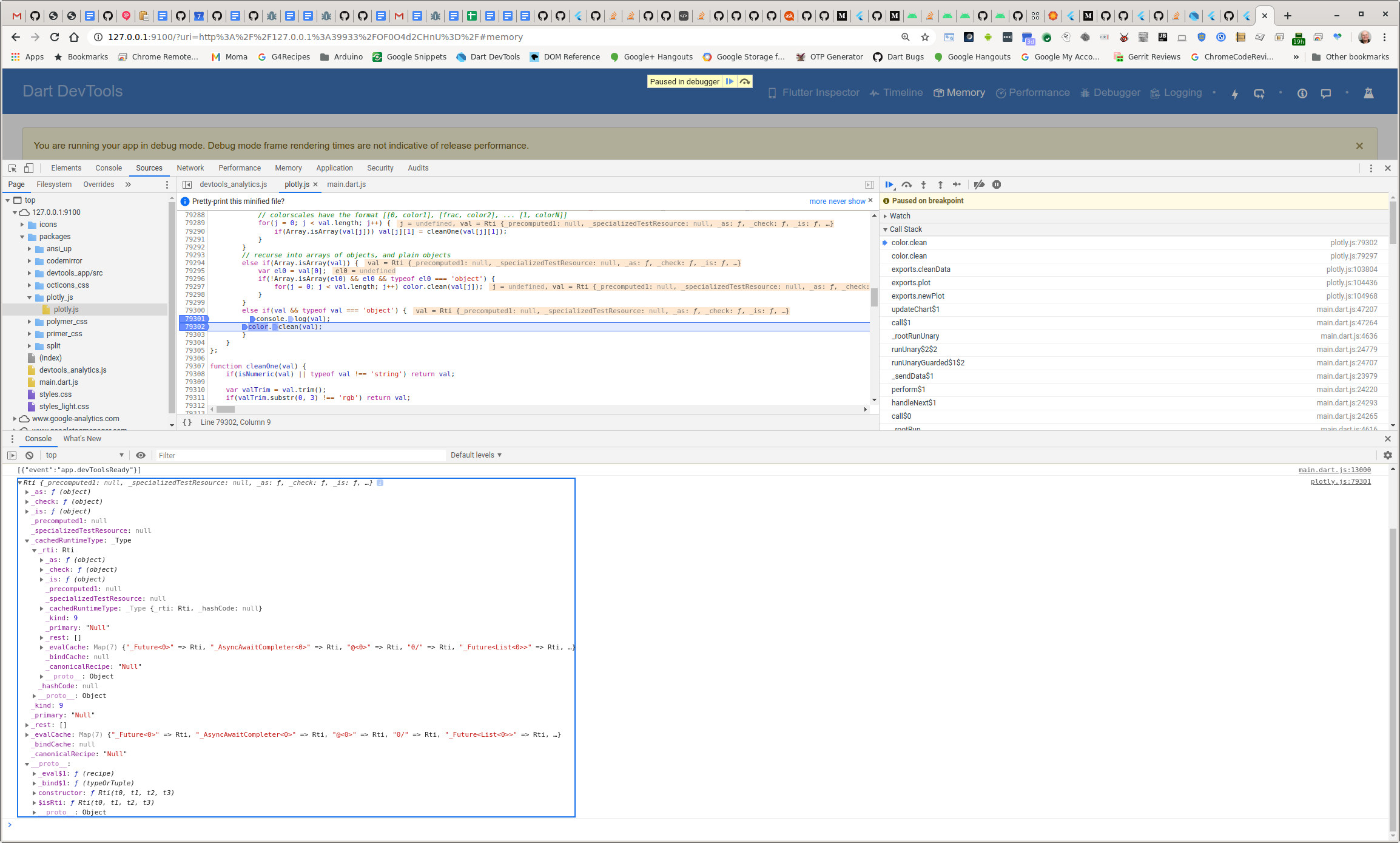1400x843 pixels.
Task: Open the Default levels dropdown
Action: pos(476,455)
